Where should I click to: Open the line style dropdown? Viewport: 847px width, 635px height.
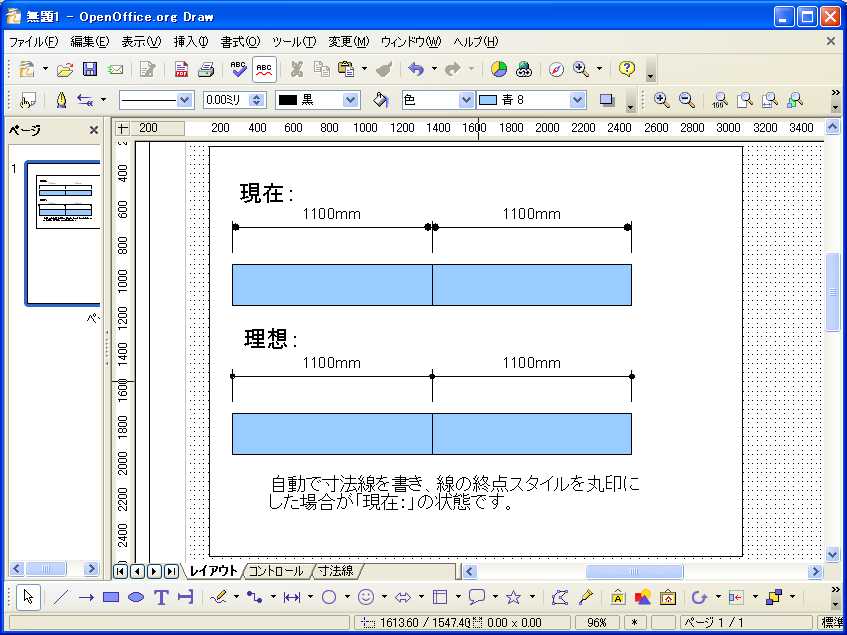pos(184,100)
